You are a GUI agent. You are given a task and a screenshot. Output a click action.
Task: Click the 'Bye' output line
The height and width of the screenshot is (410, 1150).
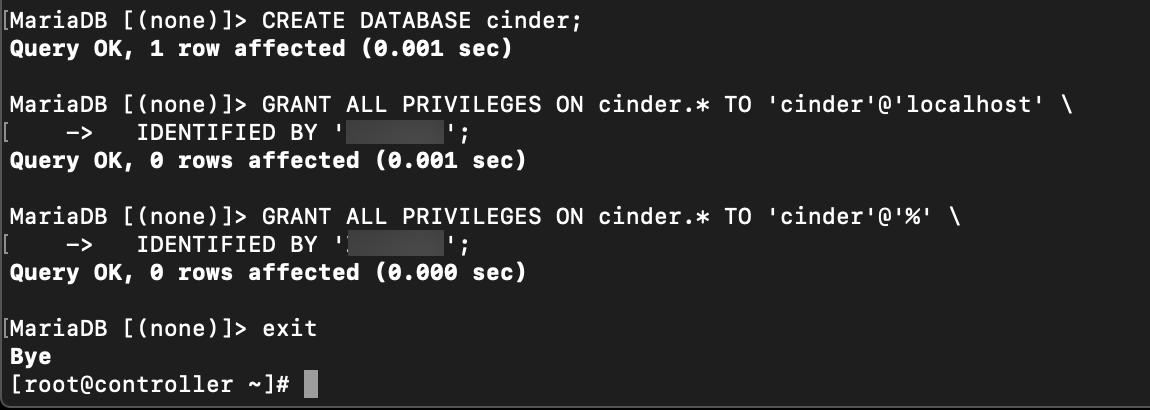click(31, 357)
